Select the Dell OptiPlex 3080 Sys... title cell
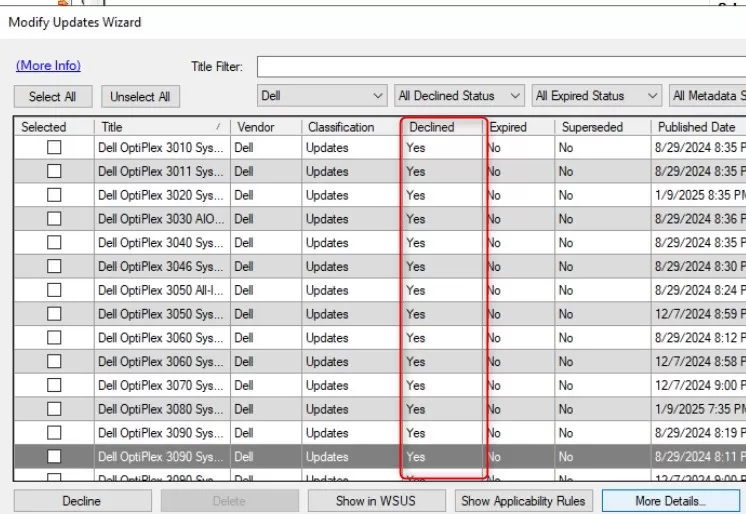Viewport: 746px width, 514px height. (x=162, y=409)
